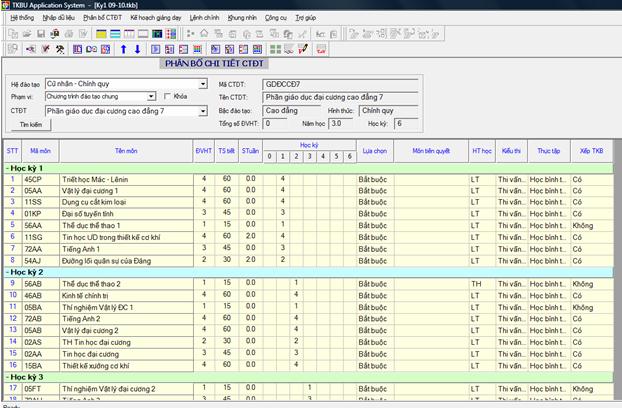This screenshot has width=622, height=408.
Task: Click the home icon in toolbar
Action: (x=204, y=33)
